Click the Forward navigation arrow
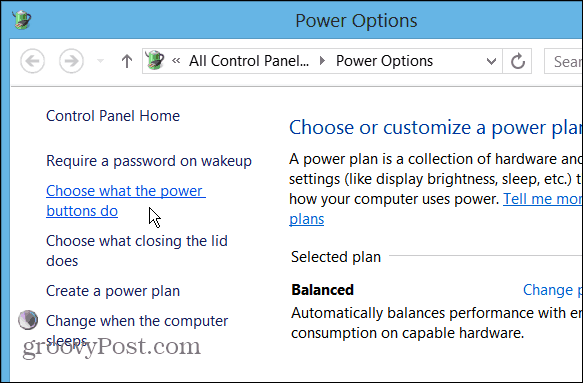 pos(71,61)
